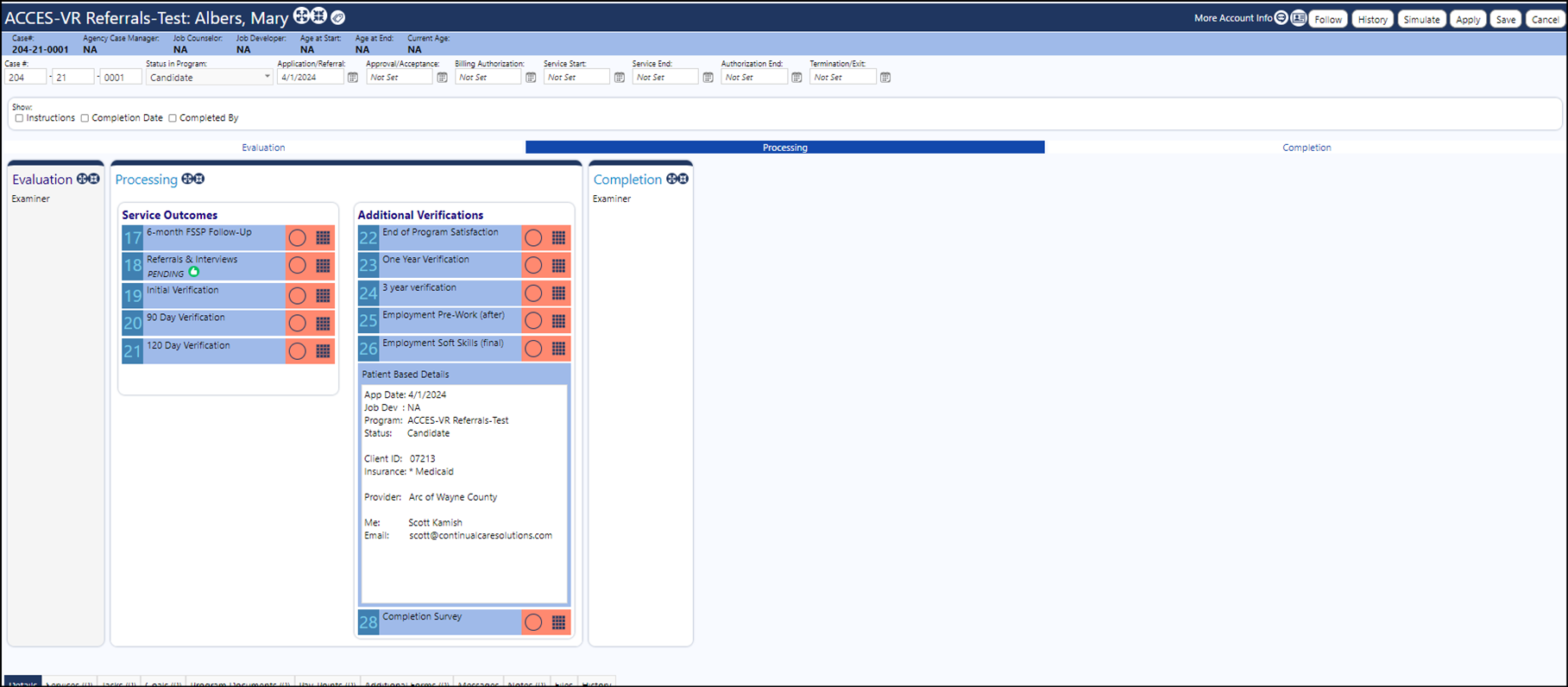Open calendar picker for Approval/Acceptance date
Viewport: 1568px width, 687px height.
coord(442,78)
